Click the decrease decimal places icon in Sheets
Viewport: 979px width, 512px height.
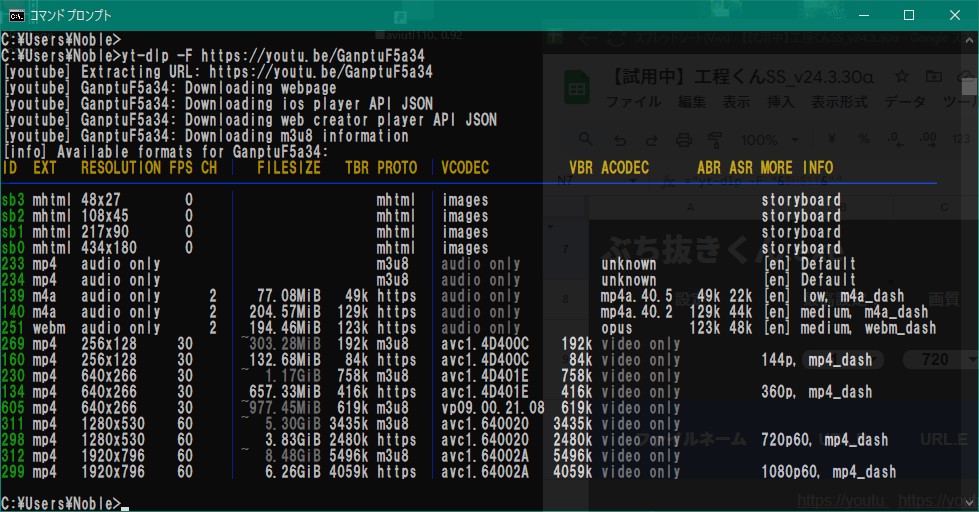895,139
